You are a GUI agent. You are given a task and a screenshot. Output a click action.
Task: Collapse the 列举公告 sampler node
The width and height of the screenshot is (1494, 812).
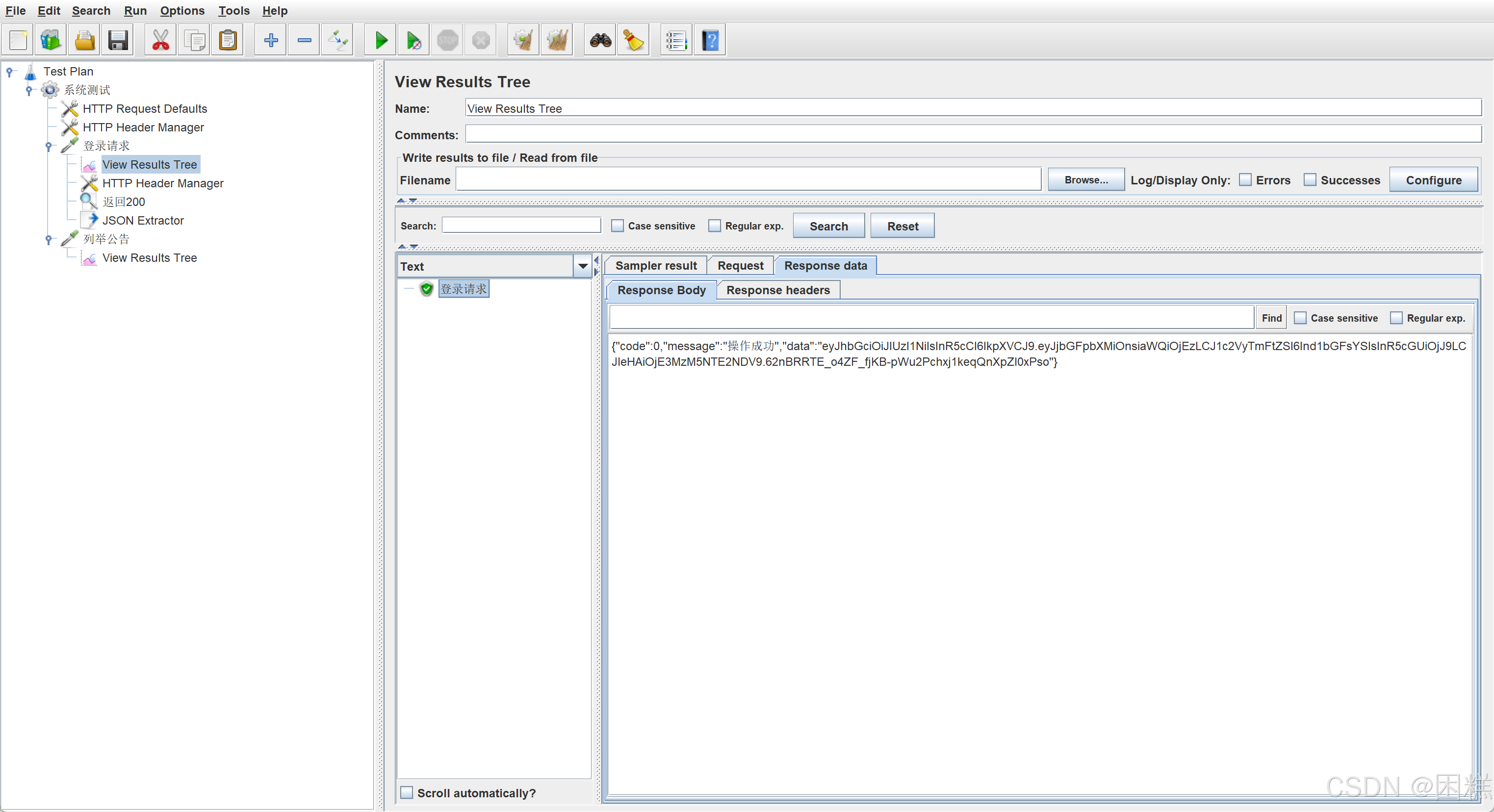pyautogui.click(x=49, y=239)
